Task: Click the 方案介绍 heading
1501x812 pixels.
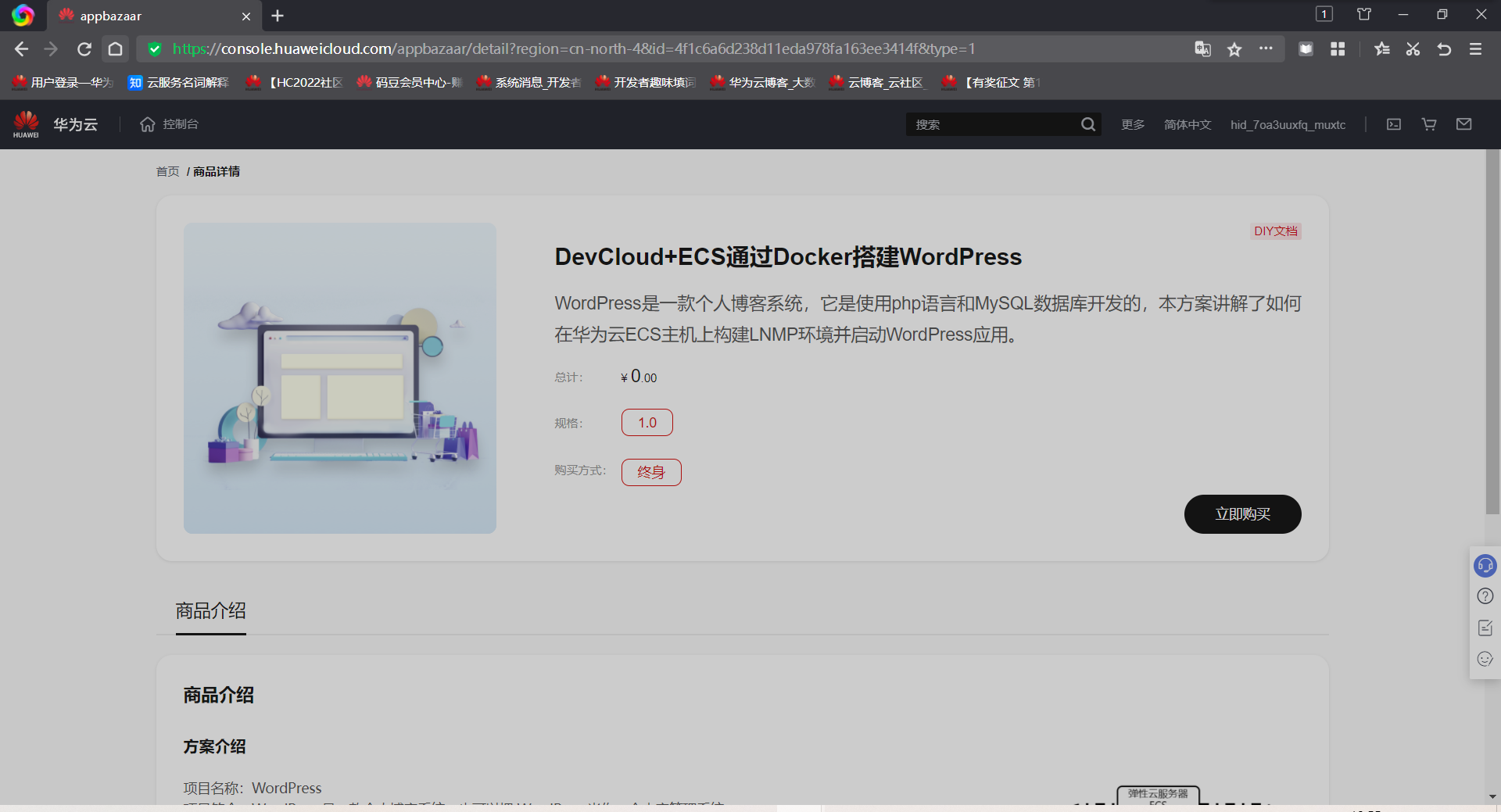Action: [x=214, y=746]
